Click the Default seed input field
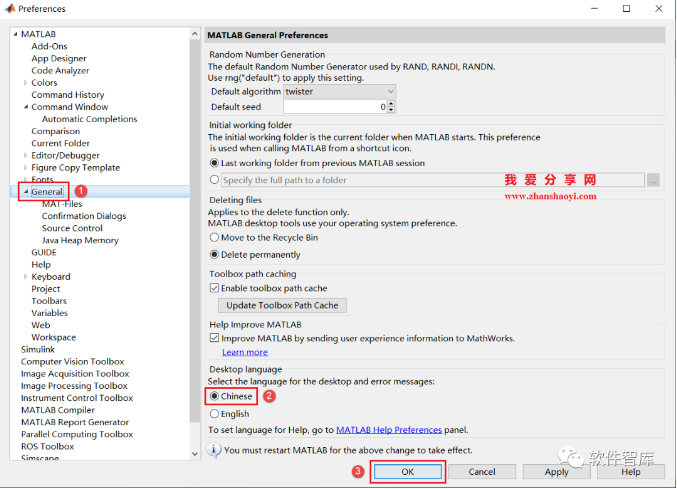This screenshot has height=489, width=677. [335, 107]
